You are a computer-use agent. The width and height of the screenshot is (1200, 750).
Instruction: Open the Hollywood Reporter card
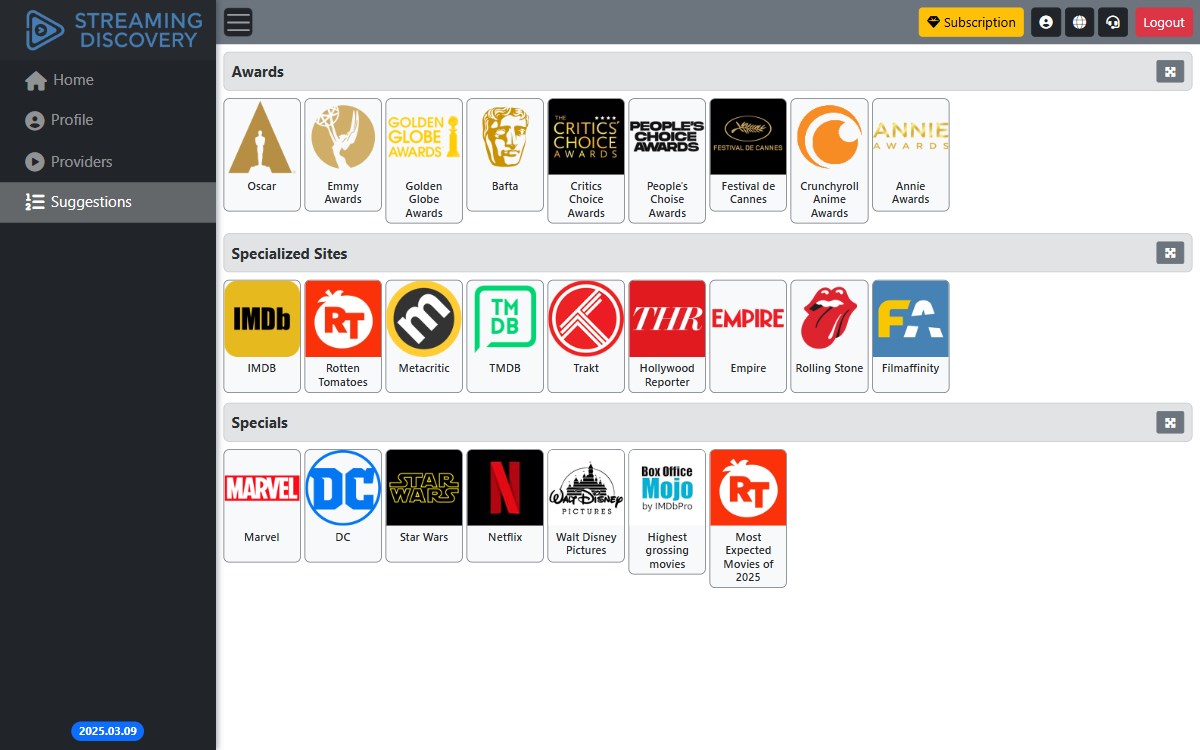(667, 336)
